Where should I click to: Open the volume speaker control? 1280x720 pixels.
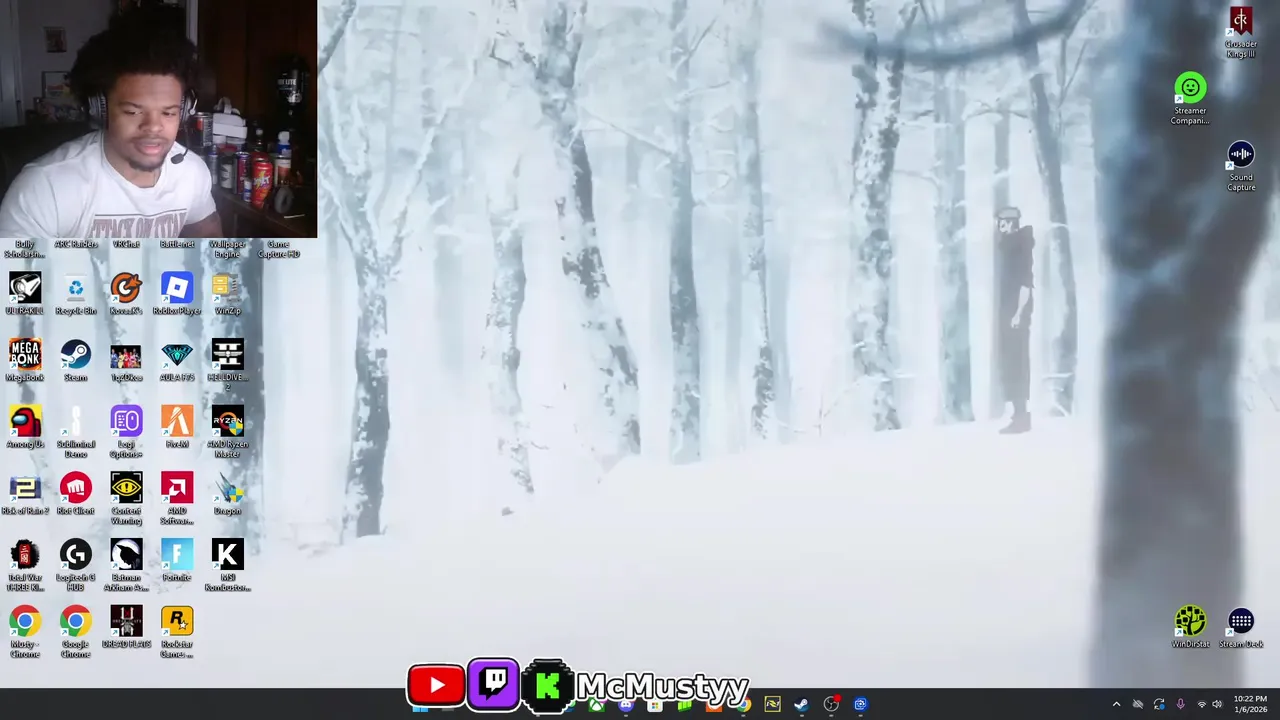click(1217, 704)
